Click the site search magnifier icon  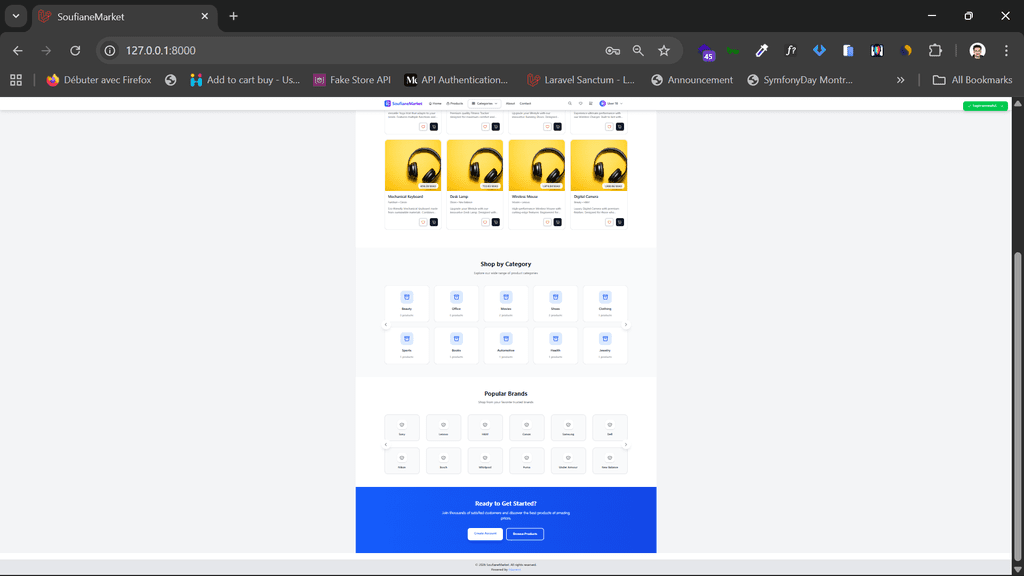pos(569,103)
